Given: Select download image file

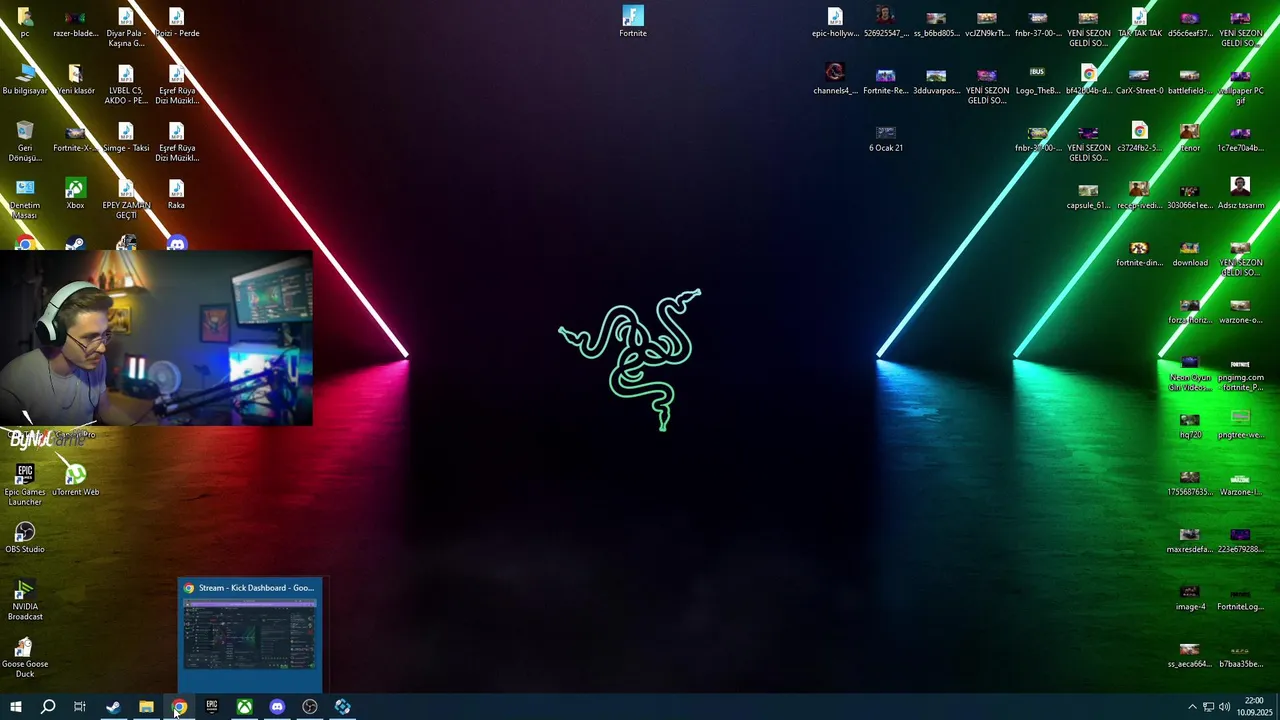Looking at the screenshot, I should pyautogui.click(x=1189, y=252).
